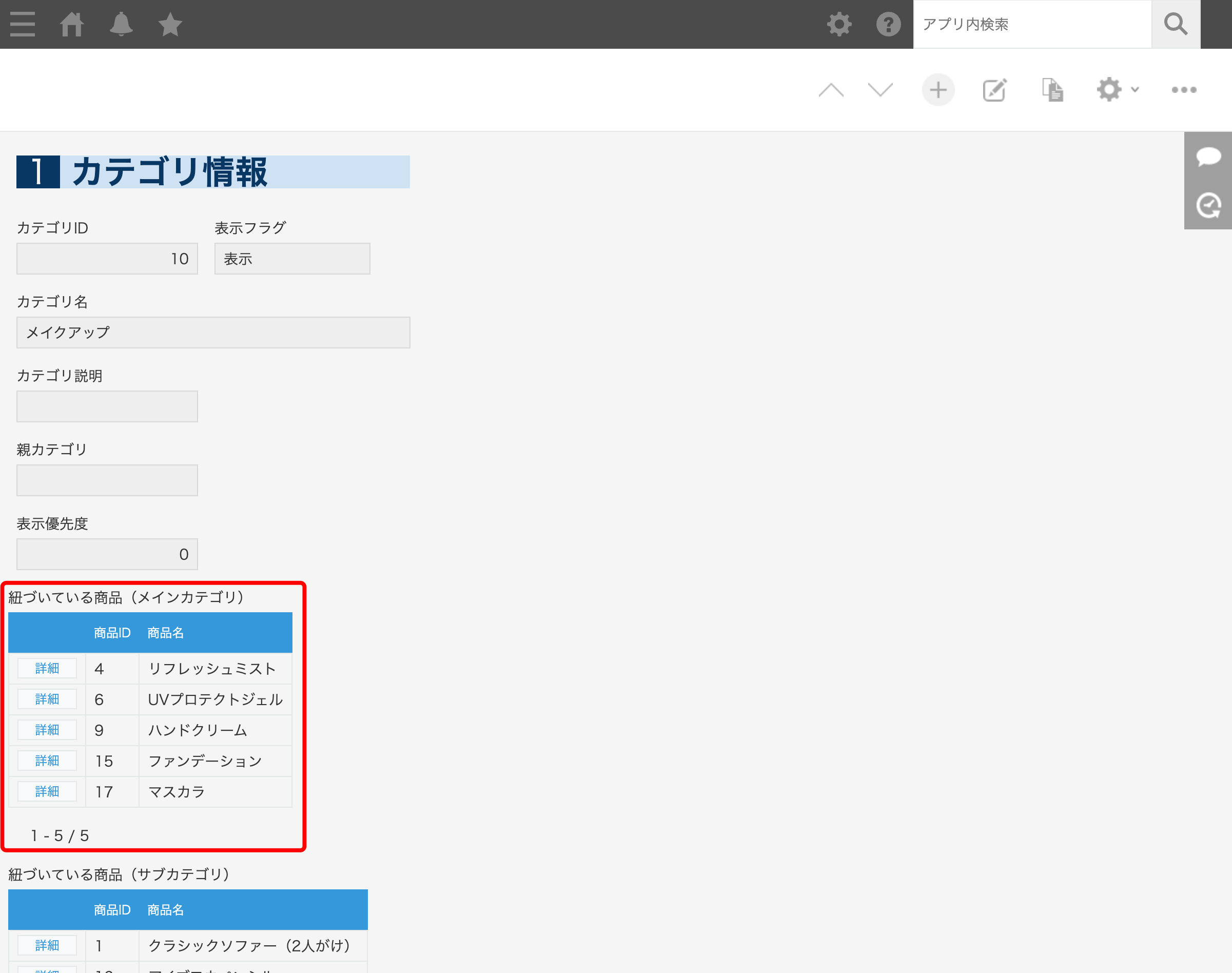This screenshot has width=1232, height=973.
Task: Click the search magnifier button
Action: click(1175, 24)
